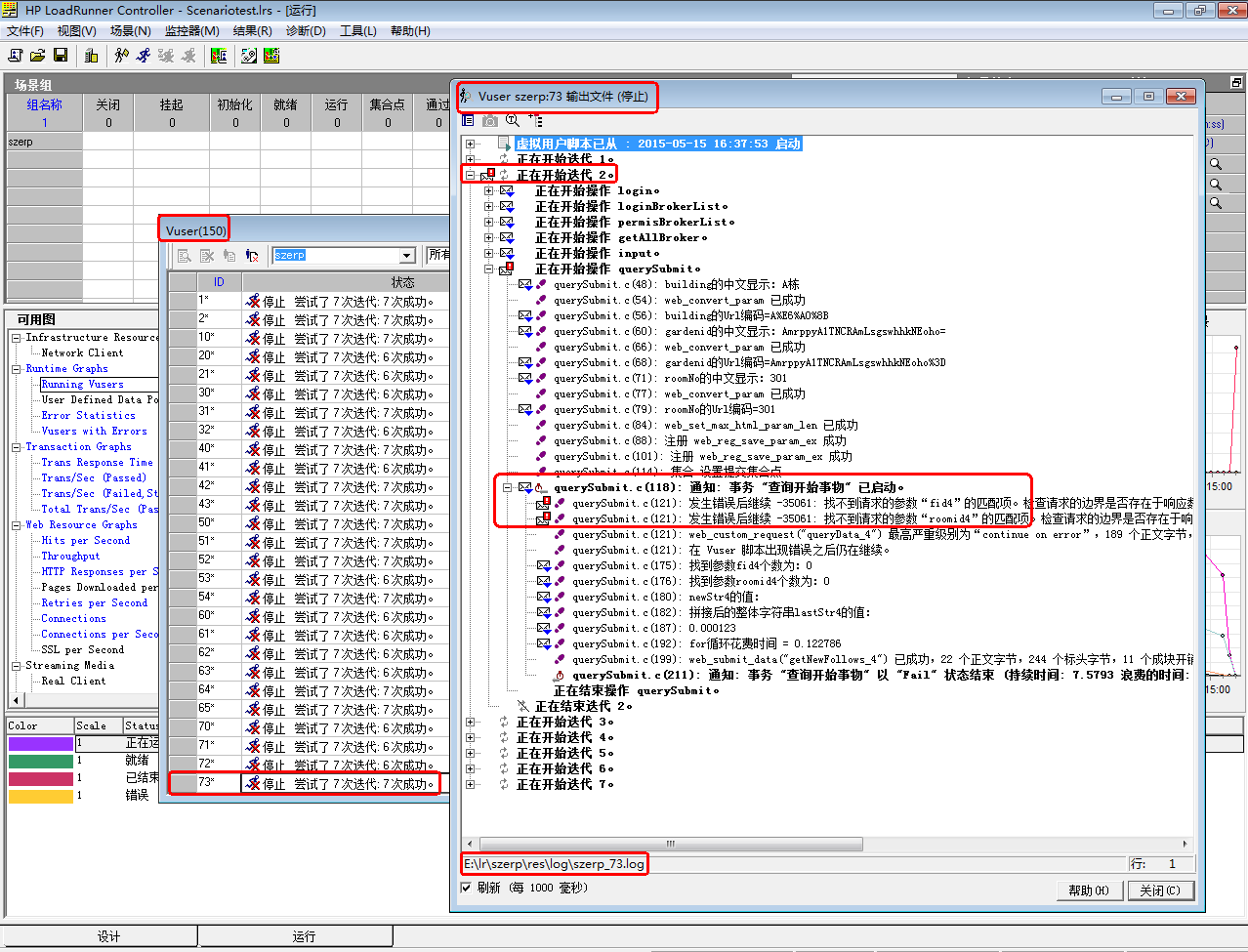Click the find-text magnifier icon in output window
Viewport: 1248px width, 952px height.
pos(513,120)
